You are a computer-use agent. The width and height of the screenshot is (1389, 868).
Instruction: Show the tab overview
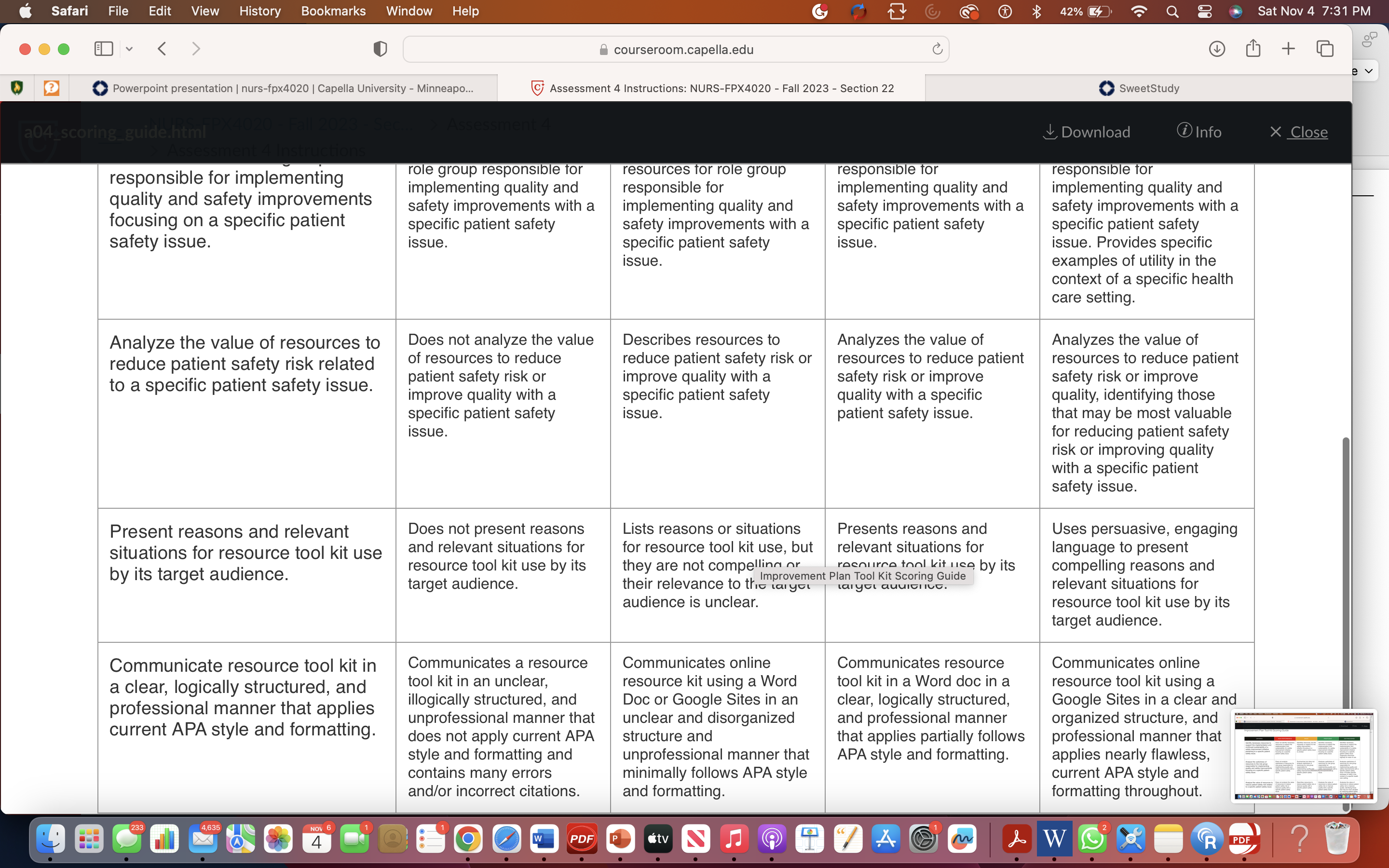1325,49
